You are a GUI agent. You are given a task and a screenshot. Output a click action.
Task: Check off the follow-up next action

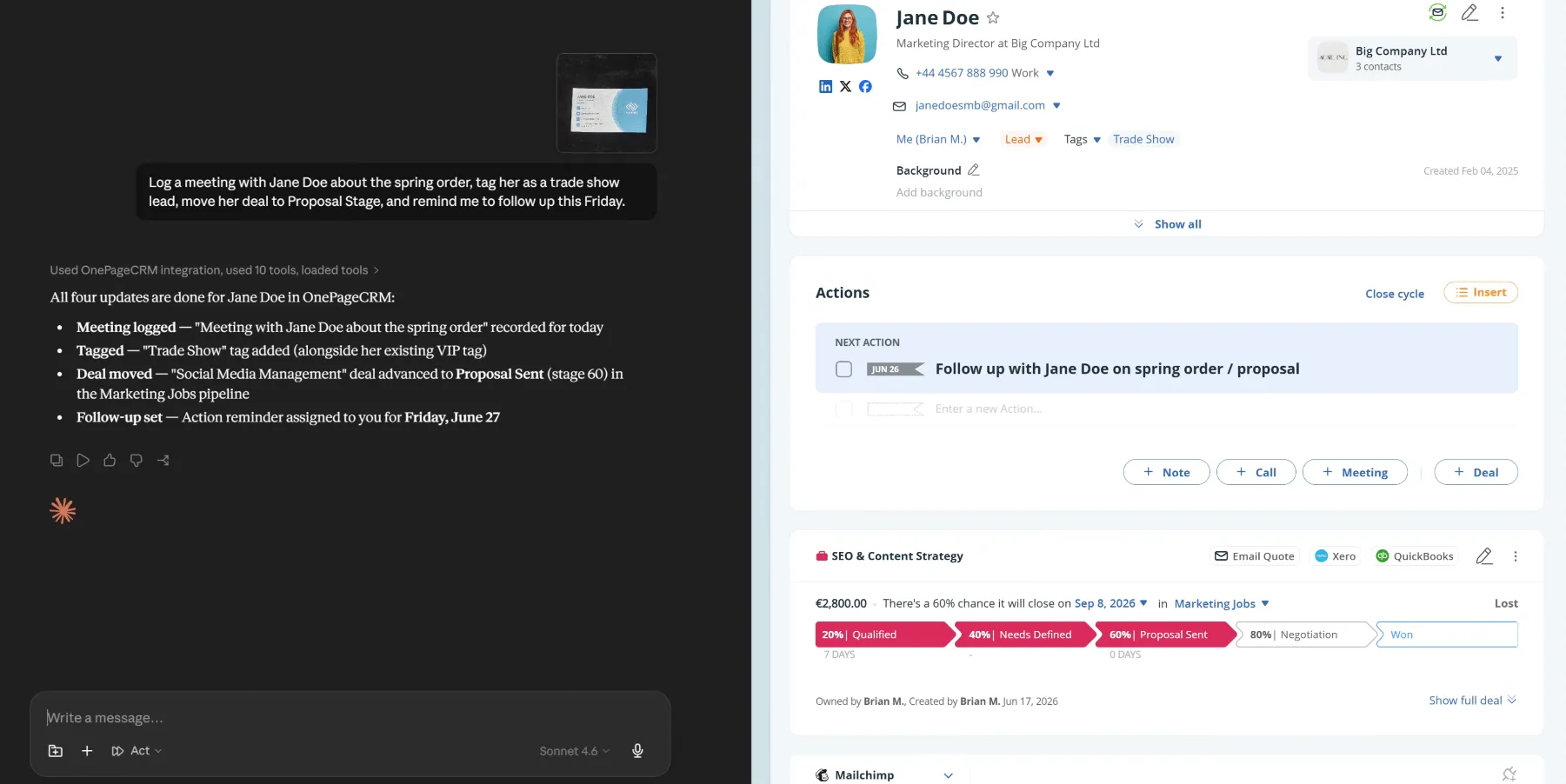tap(843, 369)
